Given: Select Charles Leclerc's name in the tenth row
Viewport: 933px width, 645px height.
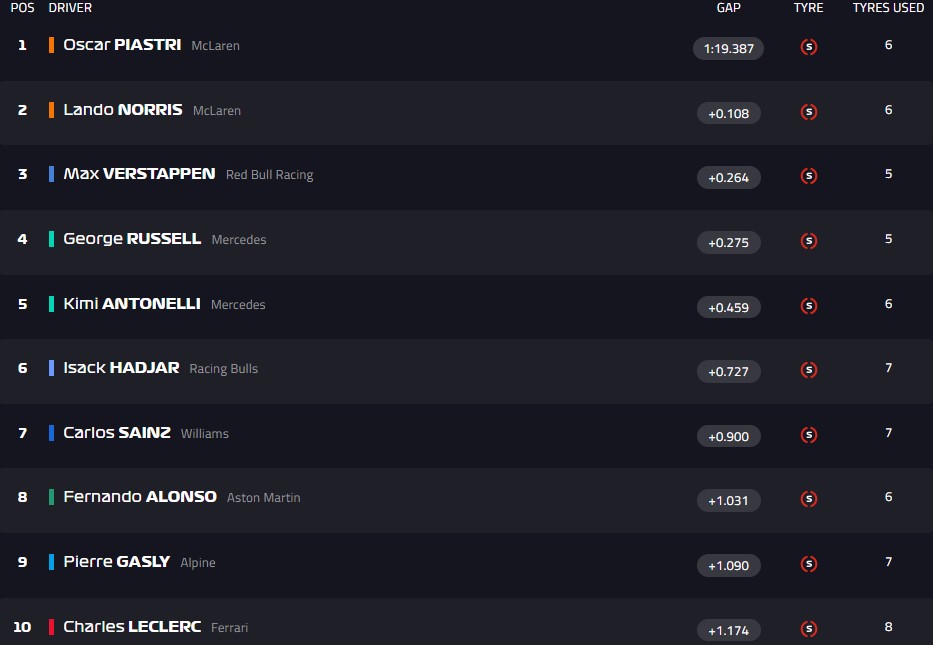Looking at the screenshot, I should 132,627.
